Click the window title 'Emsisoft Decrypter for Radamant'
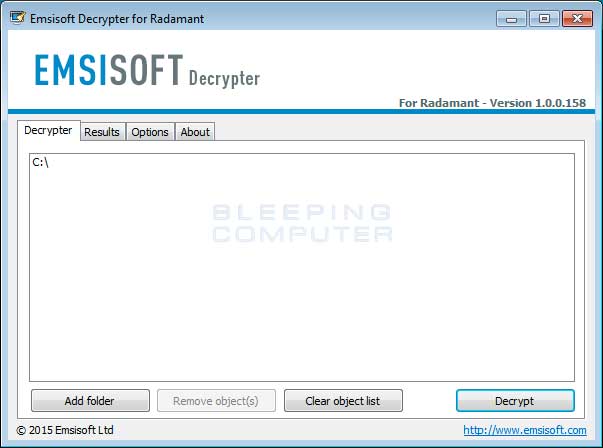 117,19
